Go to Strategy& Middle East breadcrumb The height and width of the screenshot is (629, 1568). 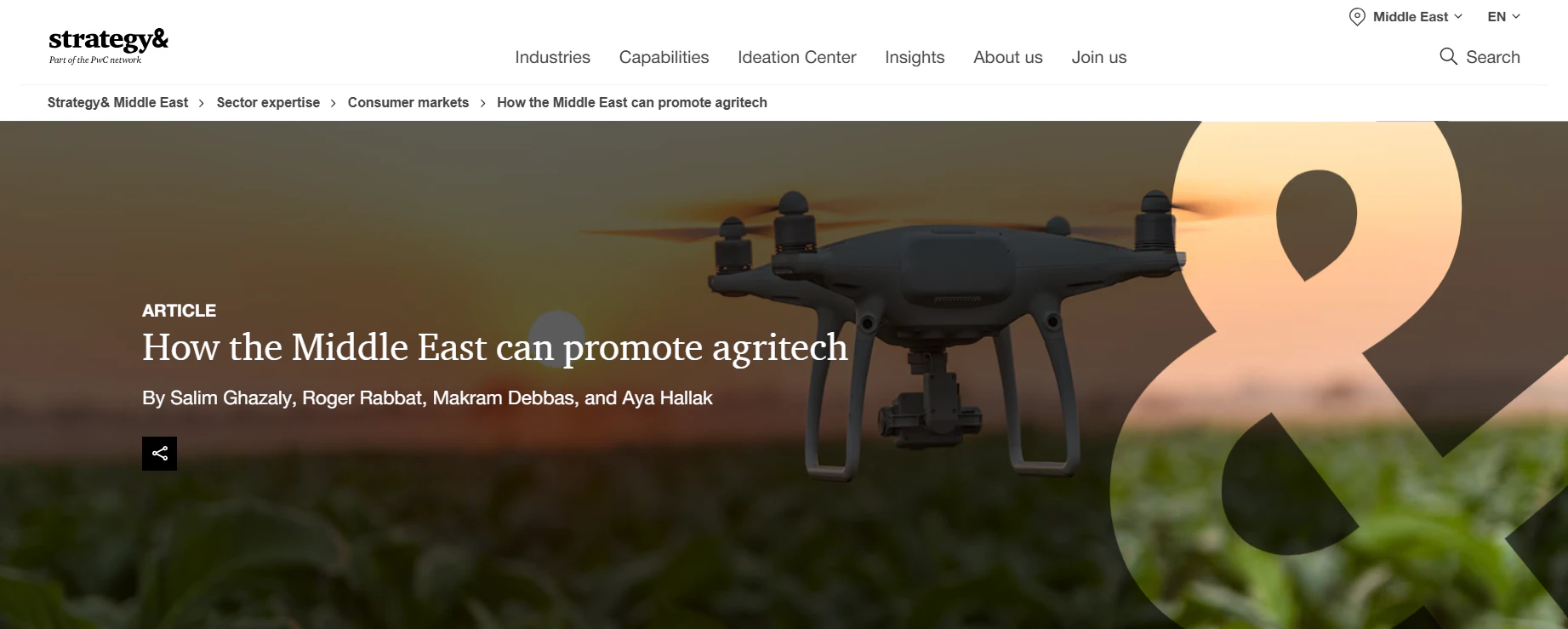[x=117, y=102]
